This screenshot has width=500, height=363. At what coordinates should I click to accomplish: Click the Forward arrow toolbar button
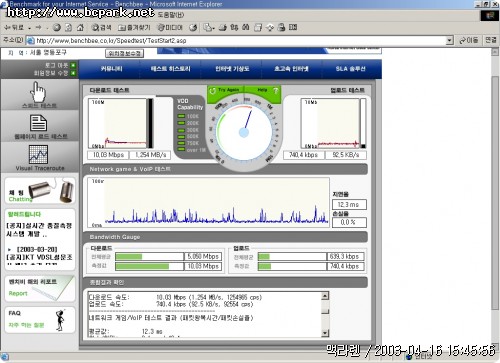pos(39,28)
